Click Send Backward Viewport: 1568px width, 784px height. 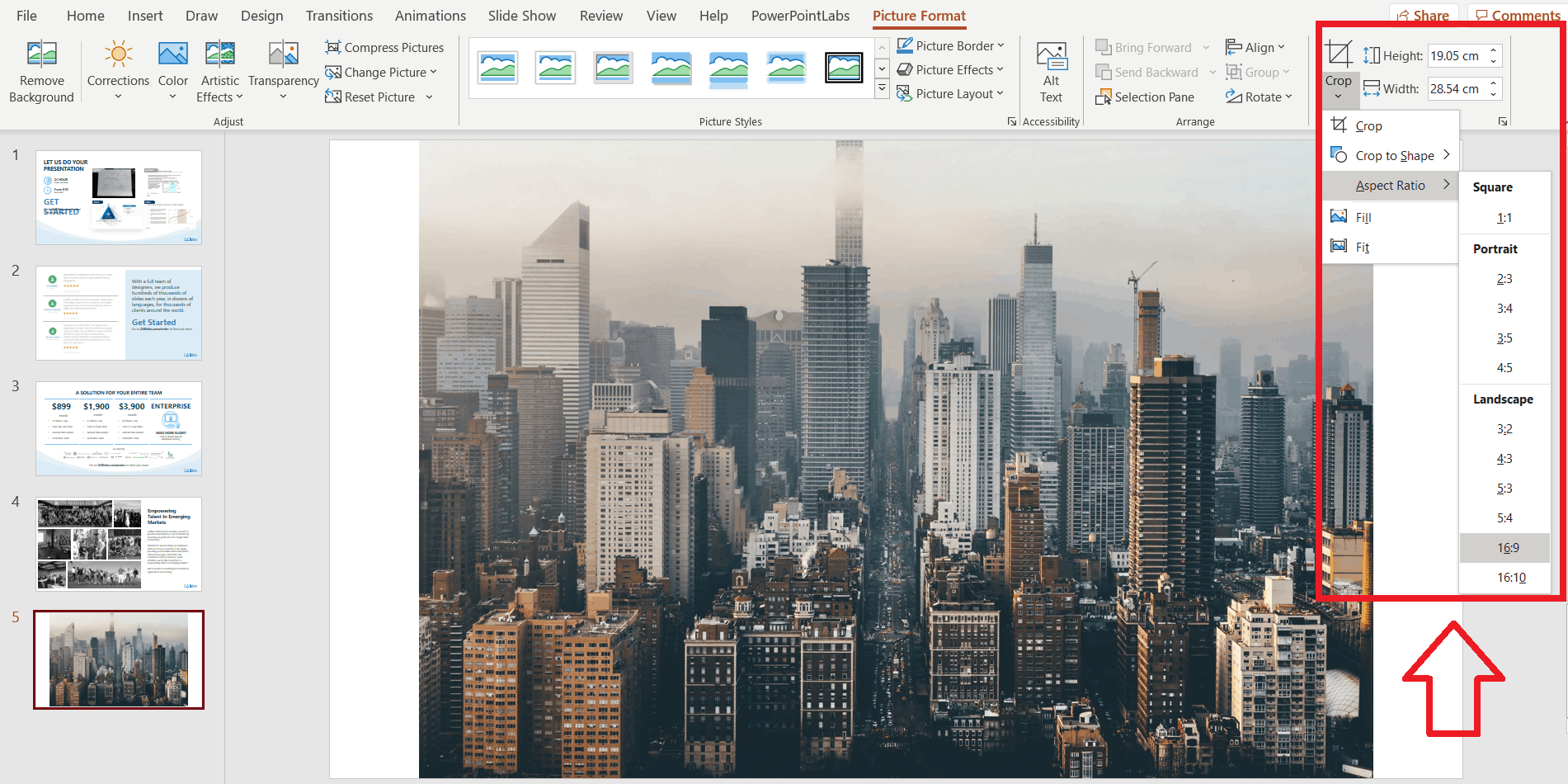[x=1147, y=72]
